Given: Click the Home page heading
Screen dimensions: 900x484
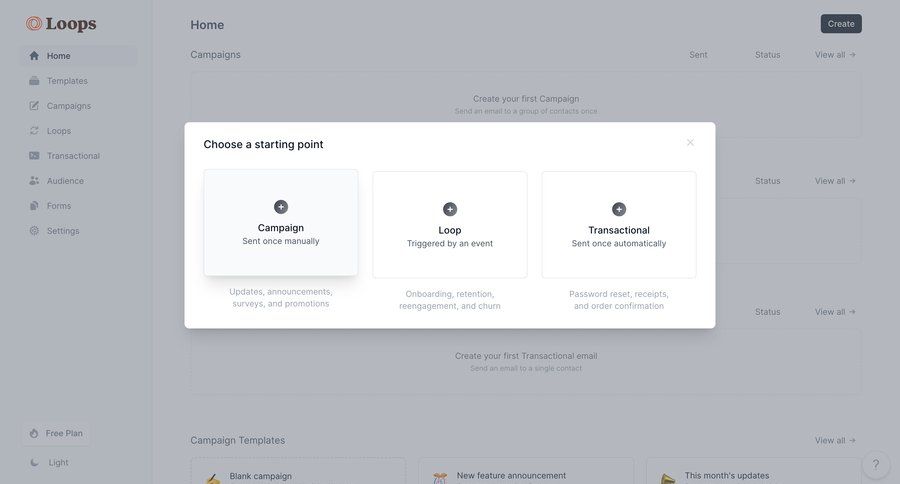Looking at the screenshot, I should (207, 25).
